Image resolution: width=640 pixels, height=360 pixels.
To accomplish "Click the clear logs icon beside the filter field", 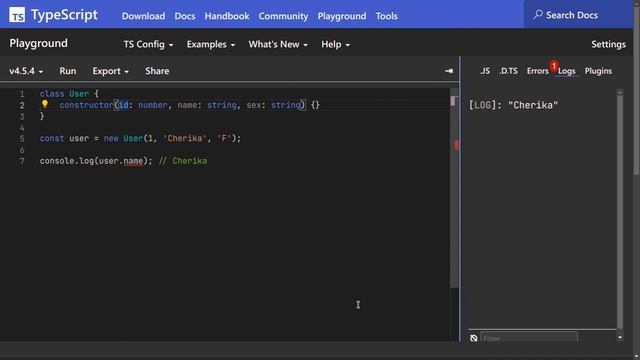I will [x=473, y=338].
